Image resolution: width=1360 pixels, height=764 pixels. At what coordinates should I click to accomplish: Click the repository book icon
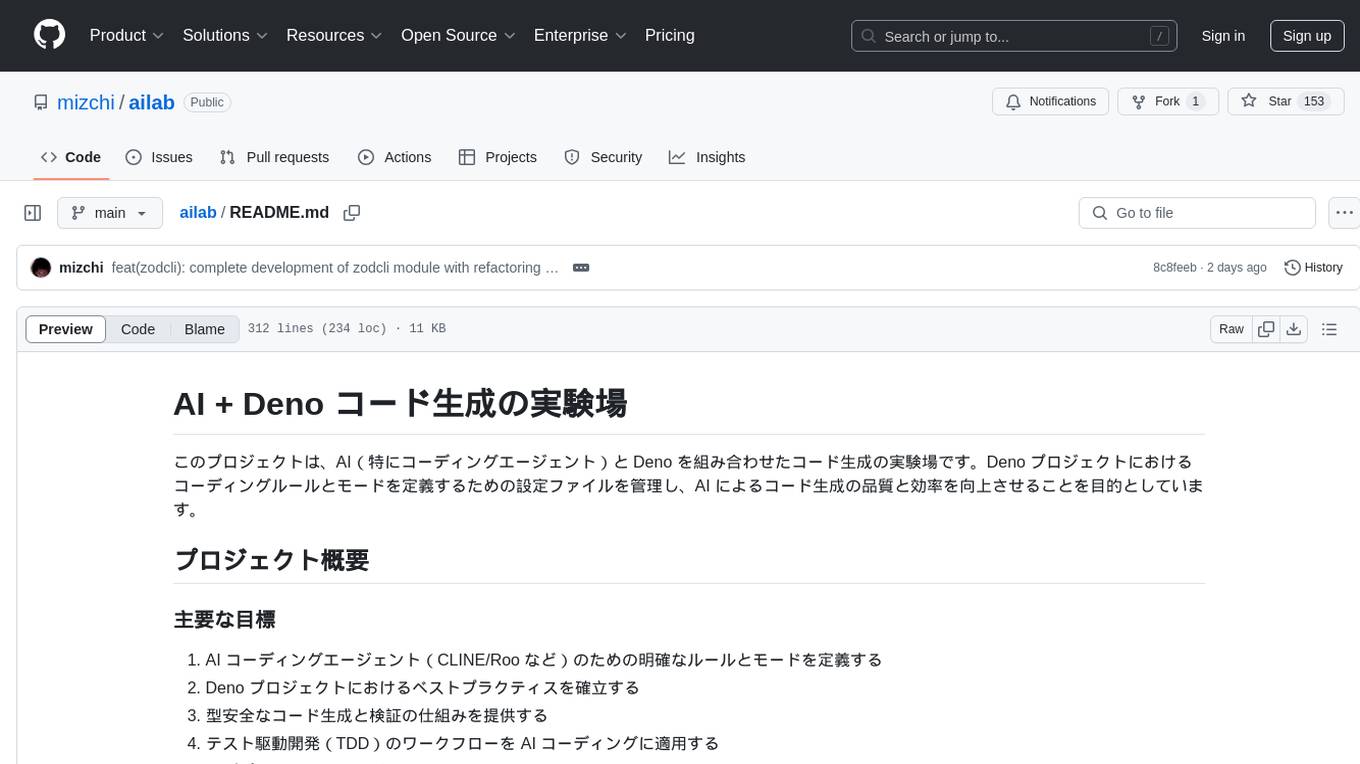[41, 102]
